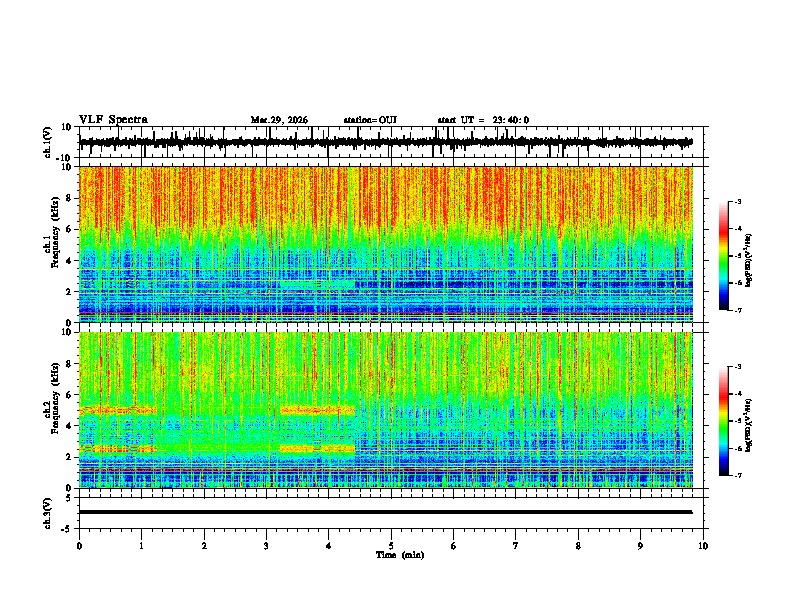Click the "ch.3(V)" axis label
Viewport: 792px width, 612px height.
click(48, 513)
